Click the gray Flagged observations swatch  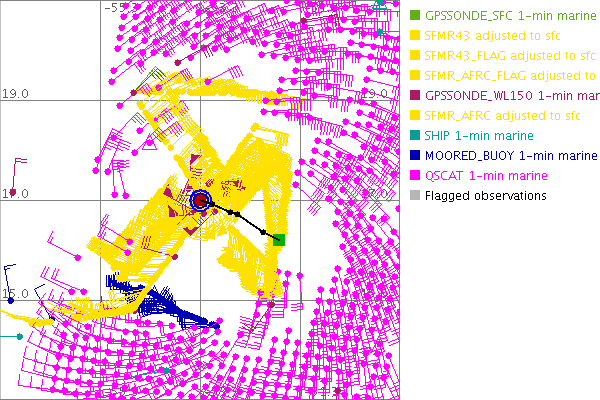point(415,196)
